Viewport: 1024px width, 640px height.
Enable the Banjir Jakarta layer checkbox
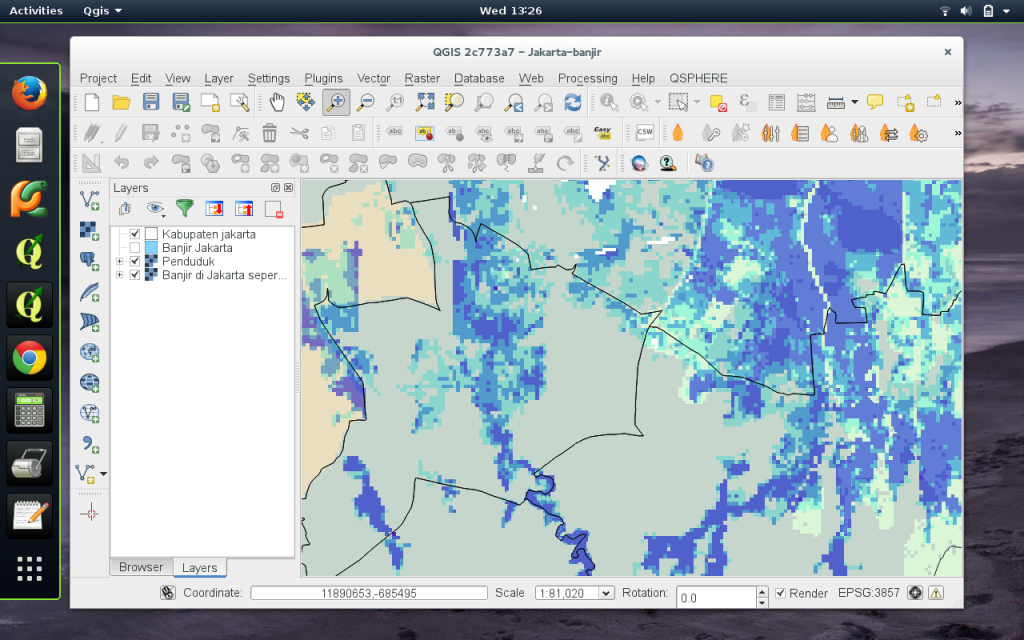[134, 247]
